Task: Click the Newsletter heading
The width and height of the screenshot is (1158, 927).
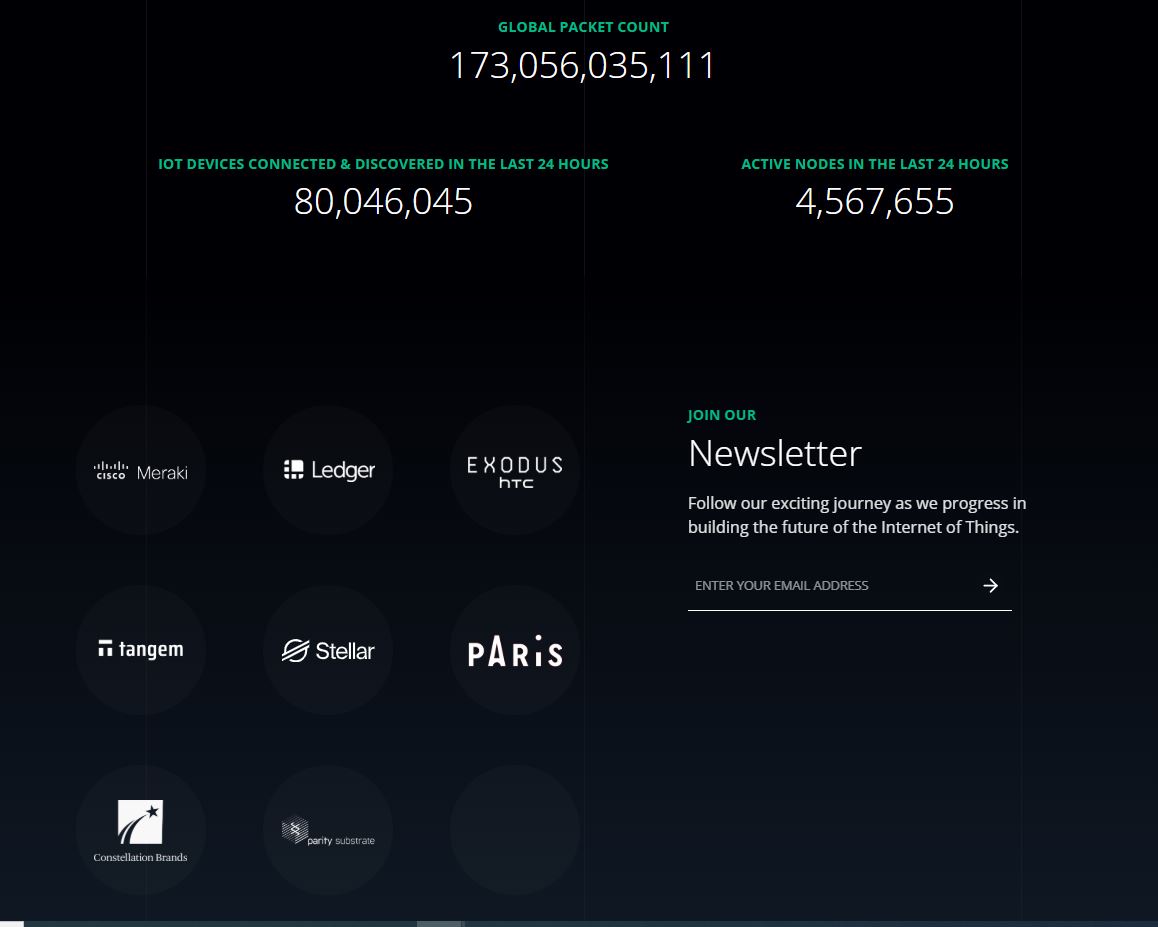Action: [775, 454]
